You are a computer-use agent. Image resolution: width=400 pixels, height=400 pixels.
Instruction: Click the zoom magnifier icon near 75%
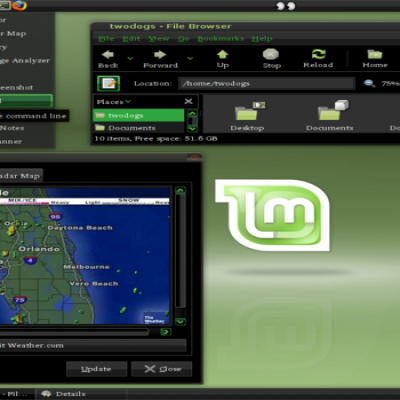(x=369, y=83)
